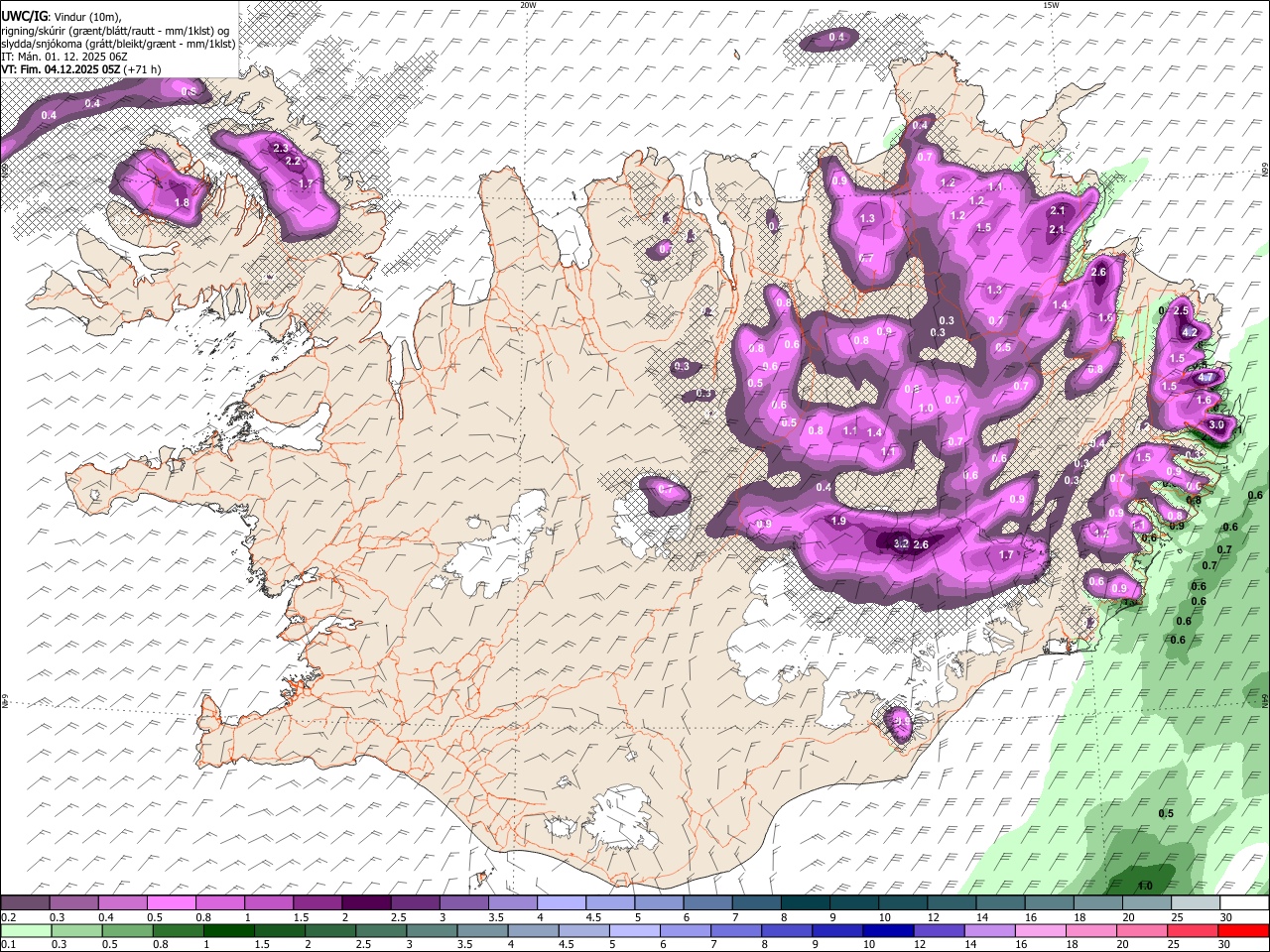This screenshot has width=1270, height=952.
Task: Click the bright pink 0.5–0.8 legend swatch
Action: (x=171, y=902)
